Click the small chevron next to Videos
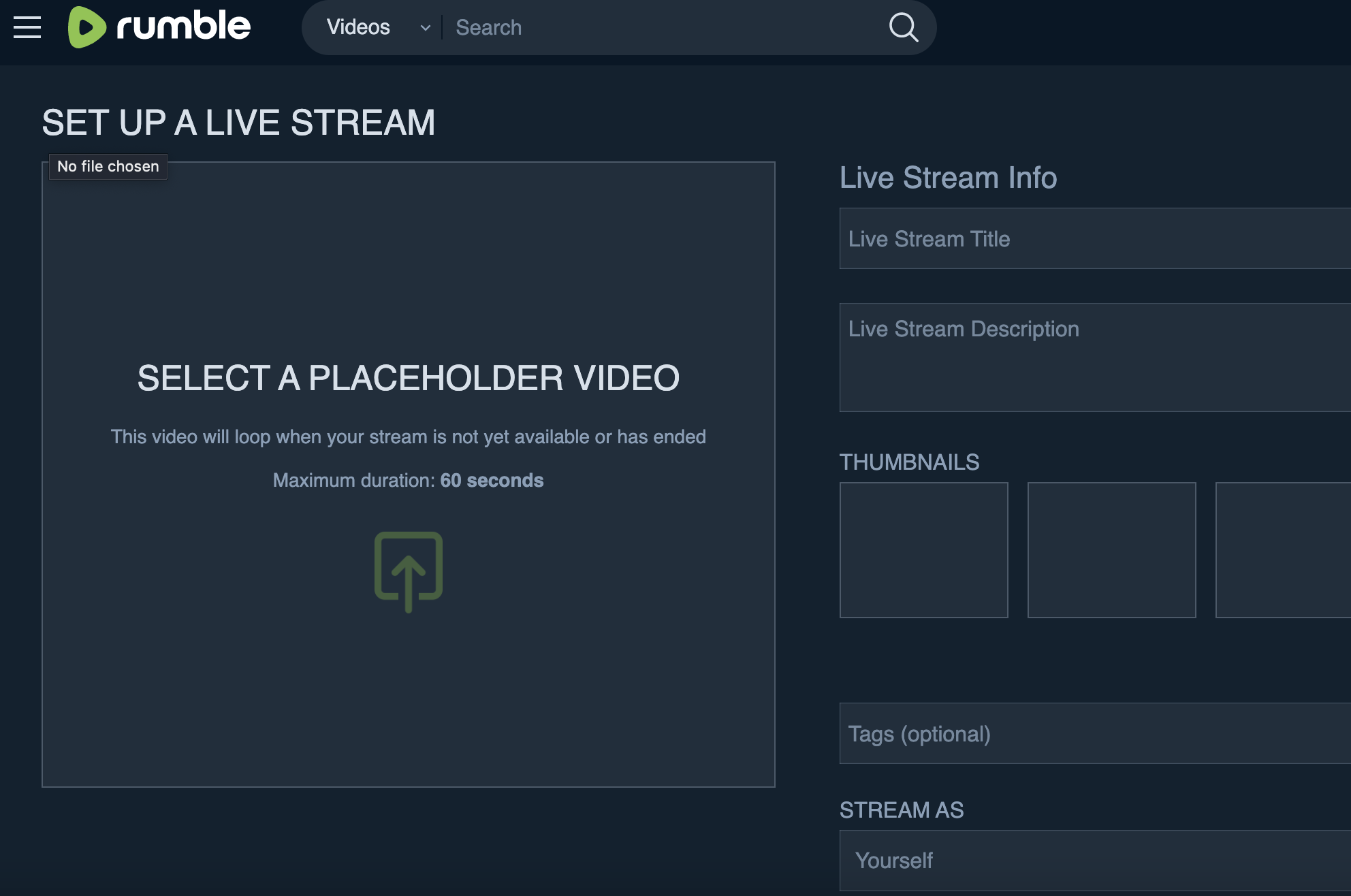Image resolution: width=1351 pixels, height=896 pixels. (x=426, y=28)
